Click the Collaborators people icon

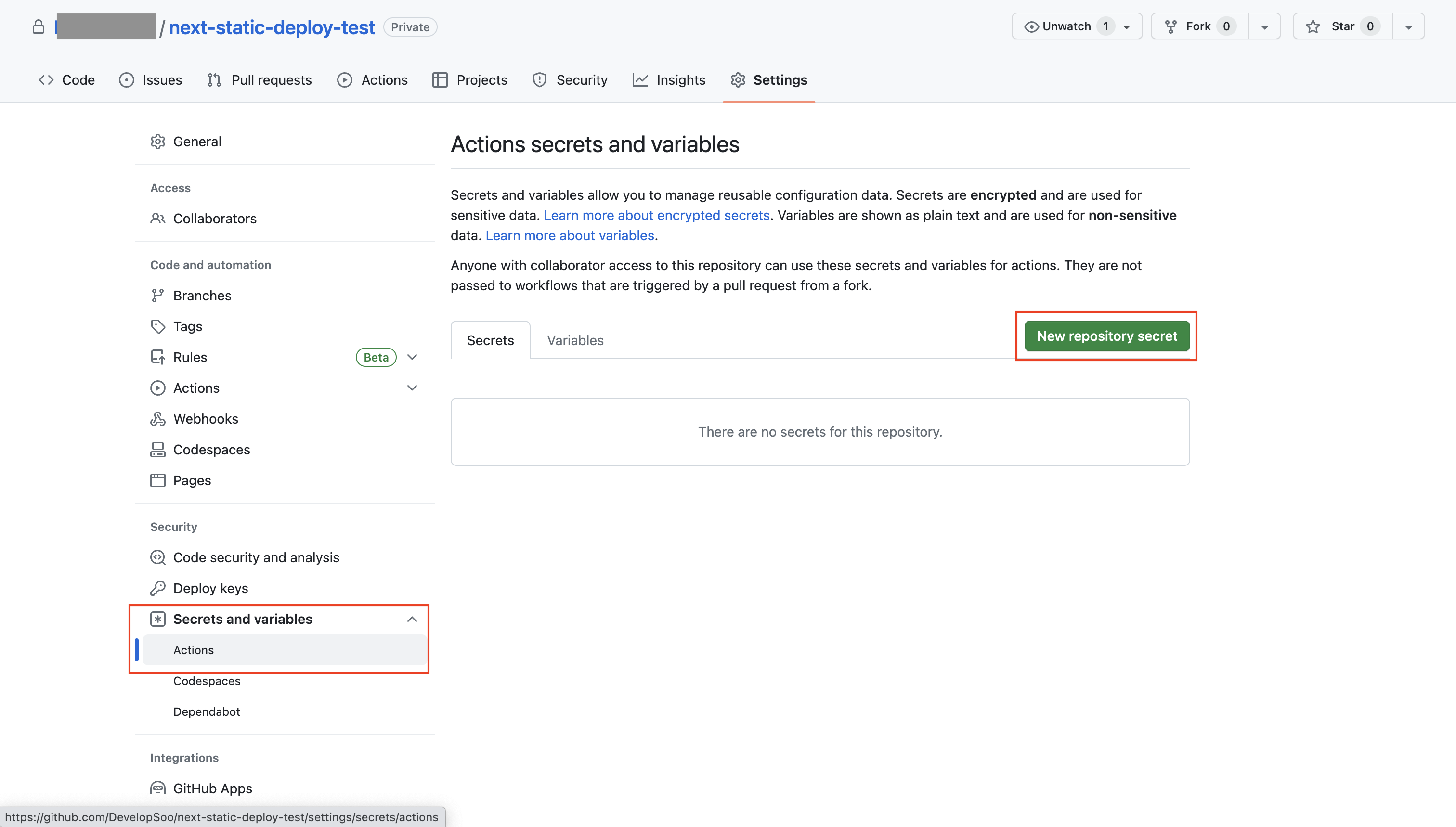[157, 219]
